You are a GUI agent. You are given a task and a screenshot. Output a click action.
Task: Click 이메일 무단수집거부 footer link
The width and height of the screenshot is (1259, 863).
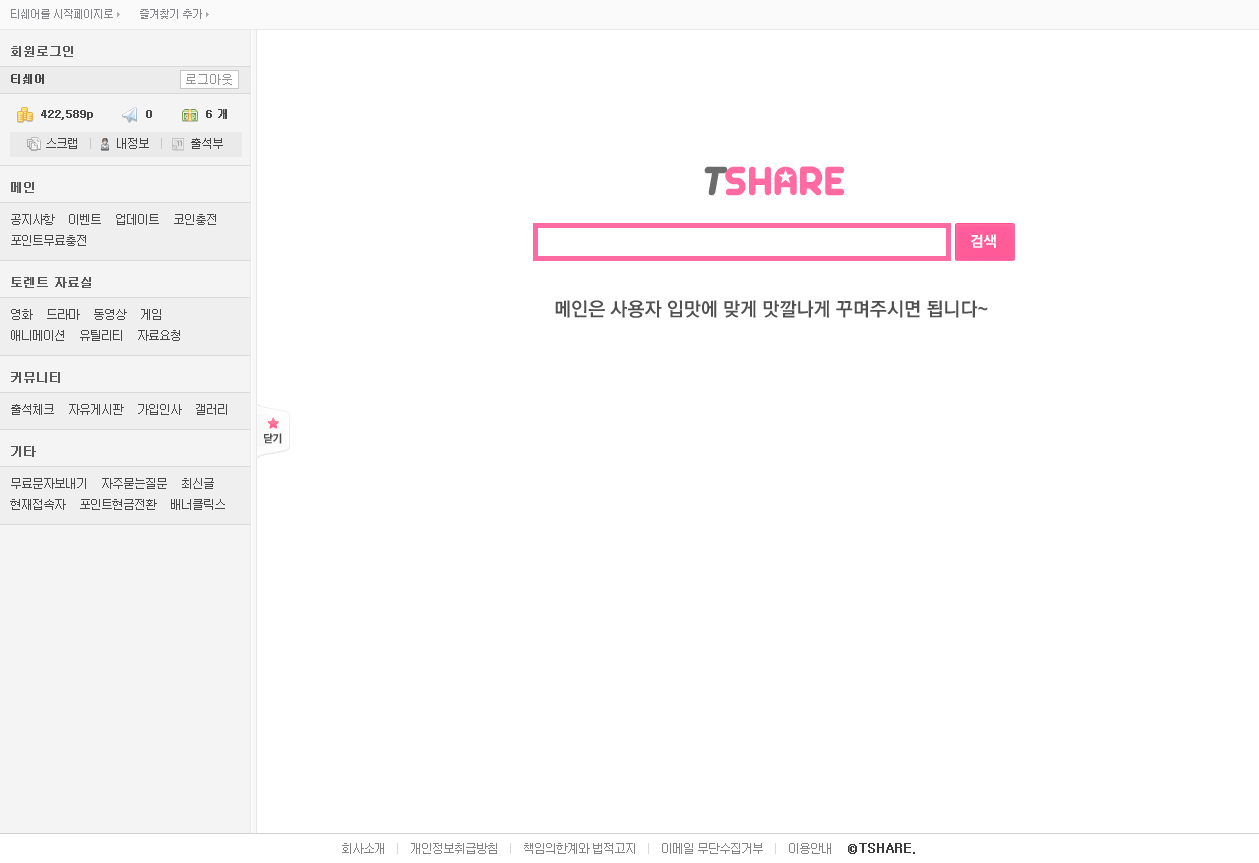(x=712, y=849)
